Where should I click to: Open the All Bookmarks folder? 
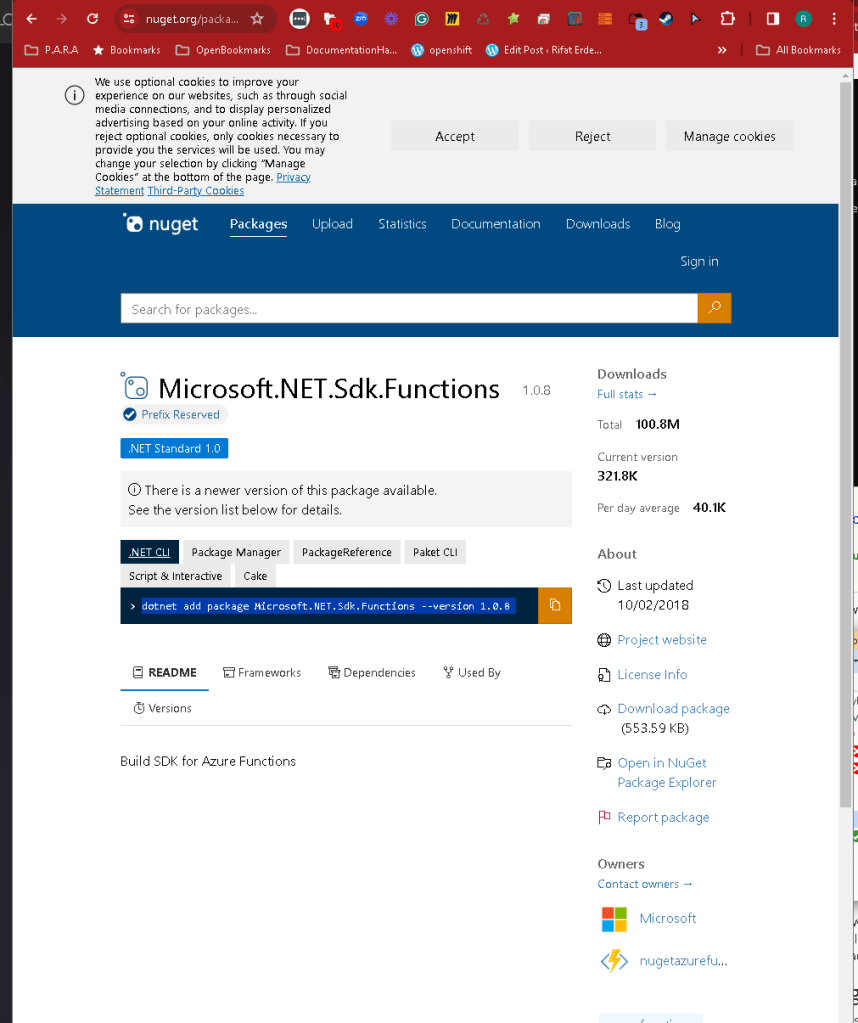tap(798, 50)
